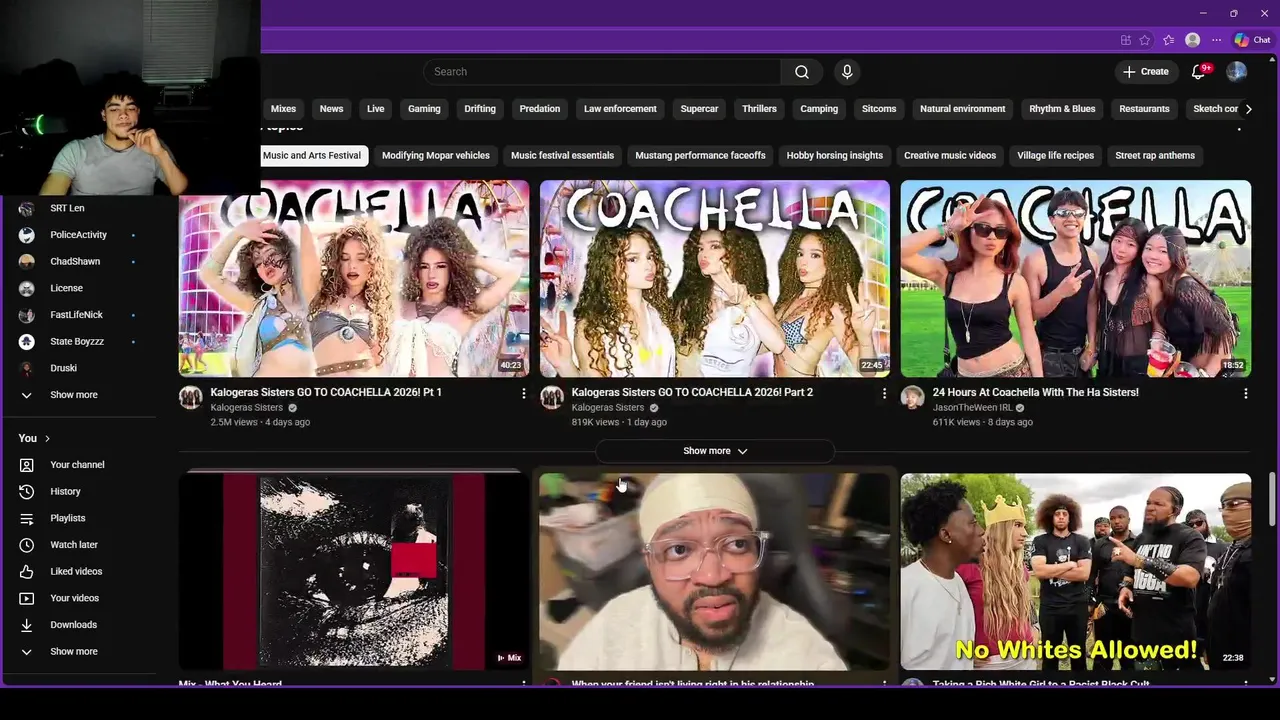Open more options for Ha Sisters Coachella video
Image resolution: width=1280 pixels, height=720 pixels.
(x=1245, y=394)
